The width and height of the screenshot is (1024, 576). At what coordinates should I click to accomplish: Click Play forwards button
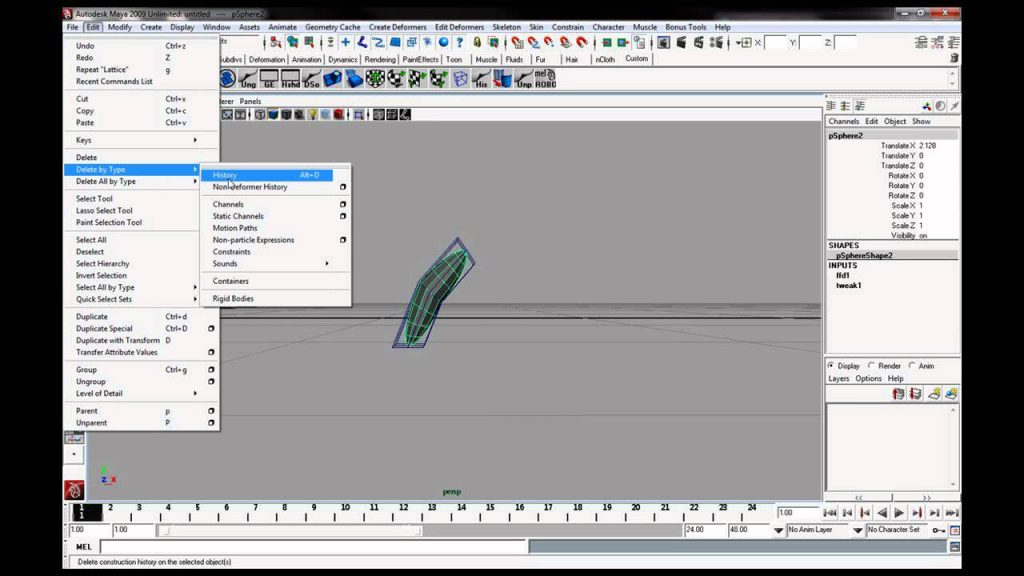click(x=899, y=513)
